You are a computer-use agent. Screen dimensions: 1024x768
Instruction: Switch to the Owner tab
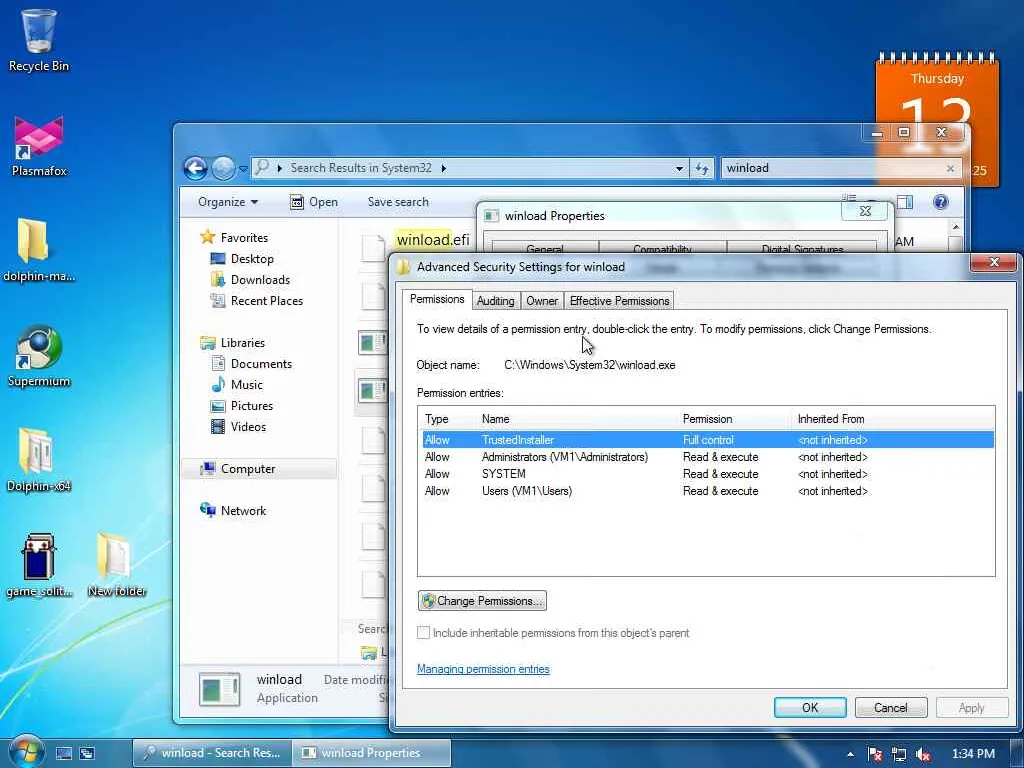pyautogui.click(x=542, y=301)
